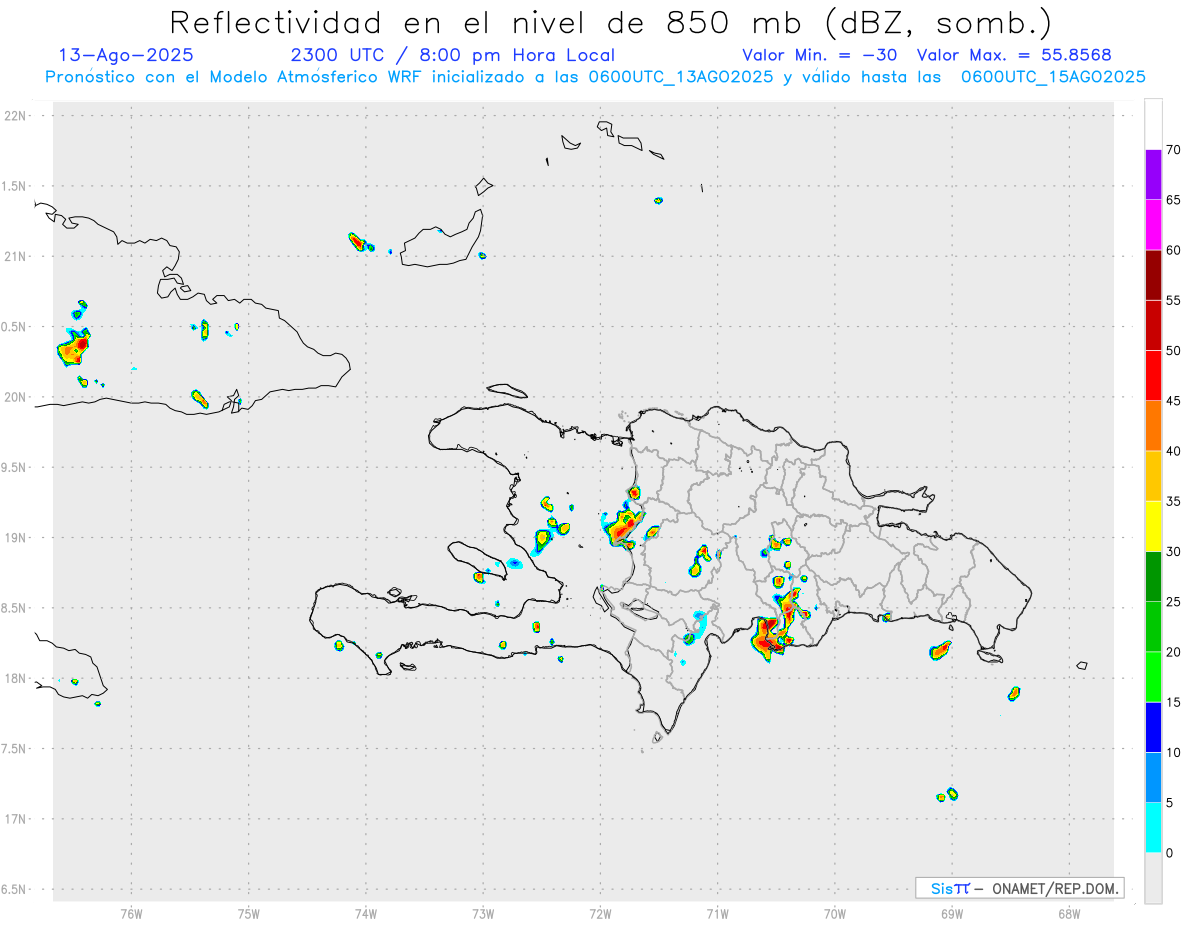Screen dimensions: 1200x927
Task: Click the colorbar label "55"
Action: coord(1173,301)
